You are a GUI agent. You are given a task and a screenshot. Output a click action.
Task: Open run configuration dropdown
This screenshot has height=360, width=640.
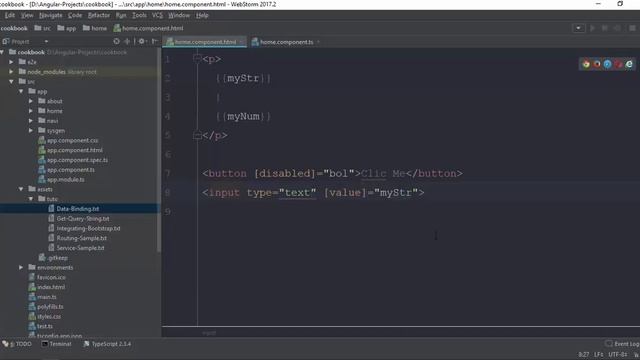coord(578,28)
